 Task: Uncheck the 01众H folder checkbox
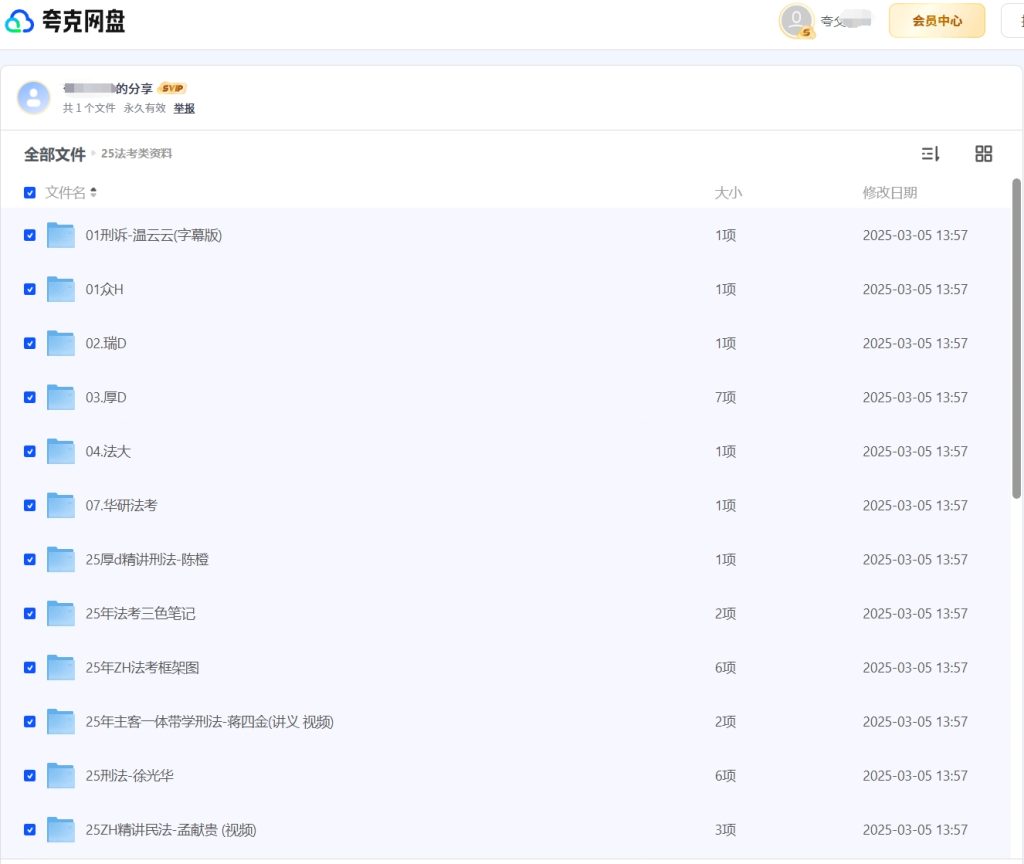tap(29, 289)
